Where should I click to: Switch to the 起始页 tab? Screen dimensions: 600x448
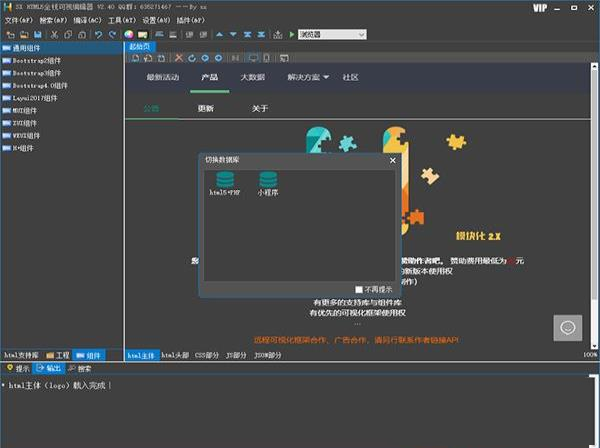(140, 47)
